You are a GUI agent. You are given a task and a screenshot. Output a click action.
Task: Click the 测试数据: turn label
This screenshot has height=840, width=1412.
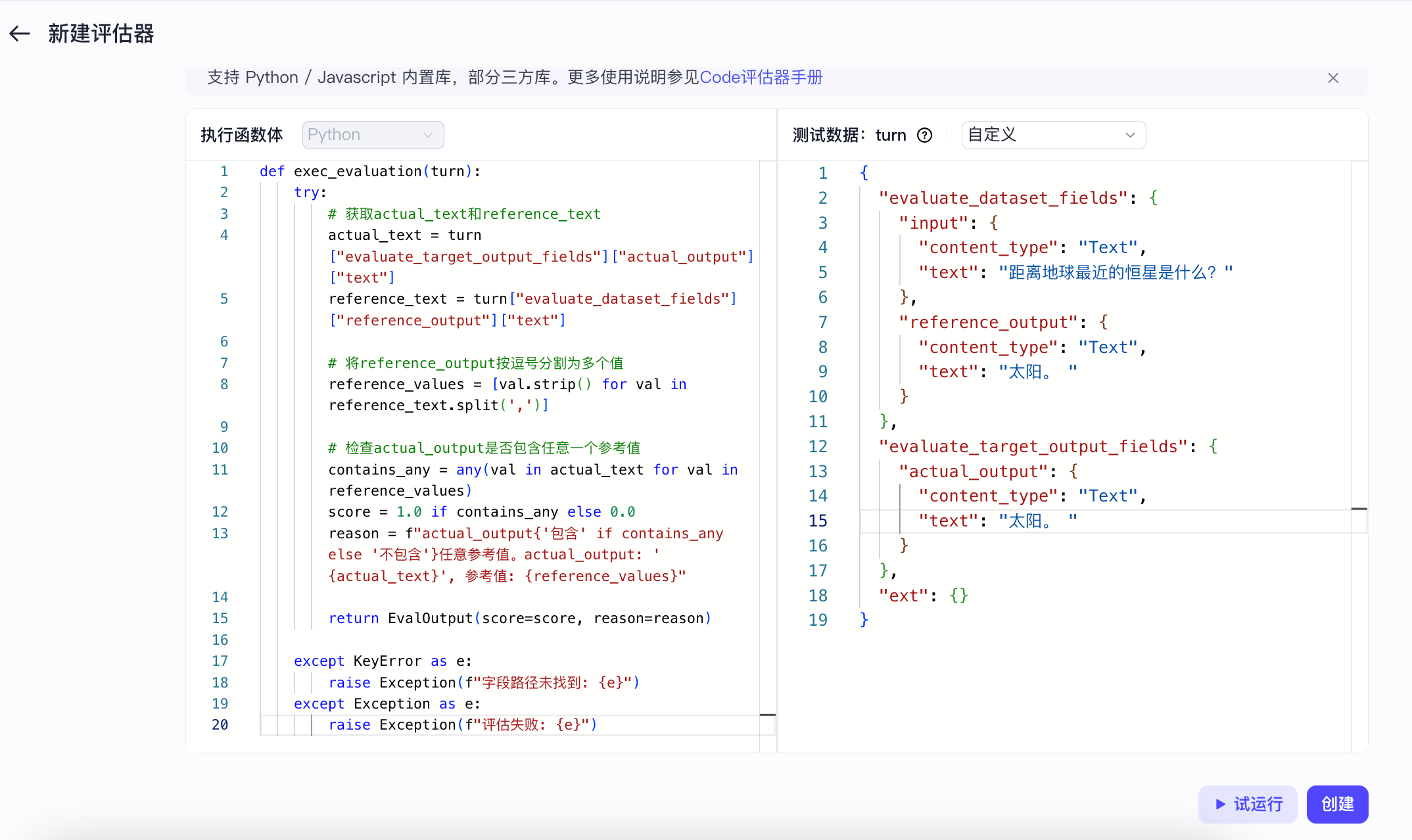tap(849, 135)
